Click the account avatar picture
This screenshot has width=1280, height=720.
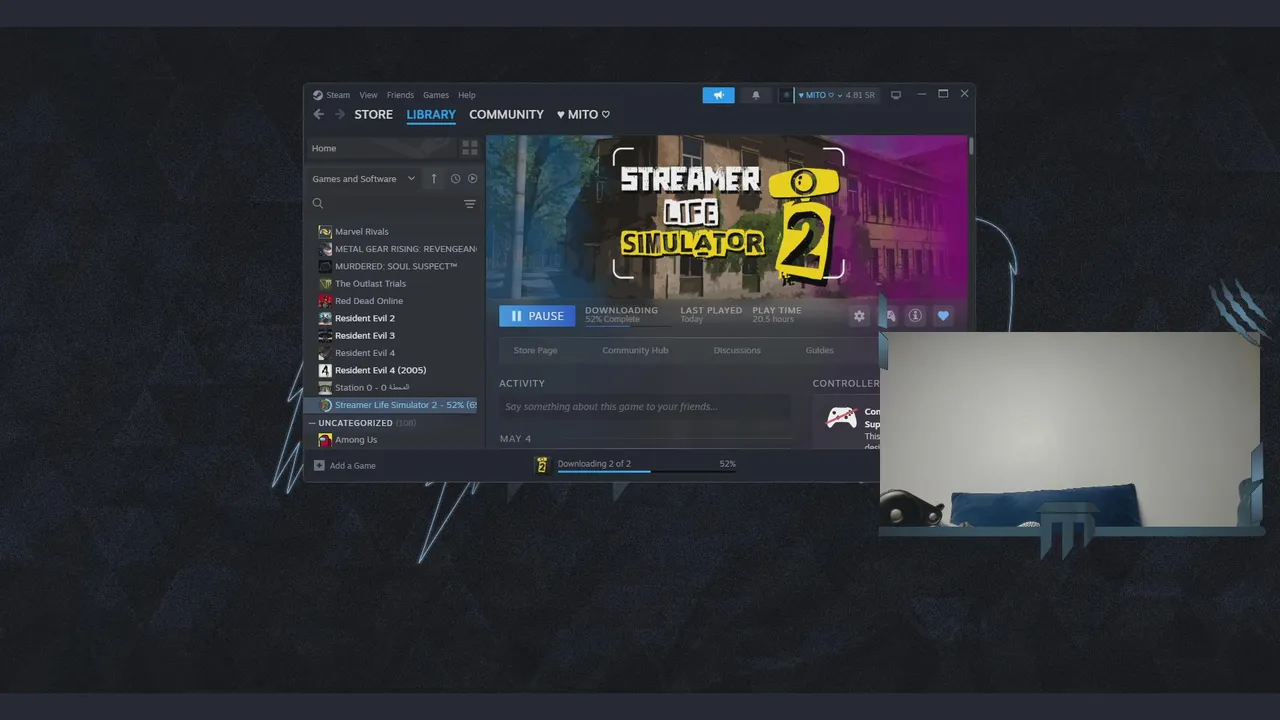786,95
